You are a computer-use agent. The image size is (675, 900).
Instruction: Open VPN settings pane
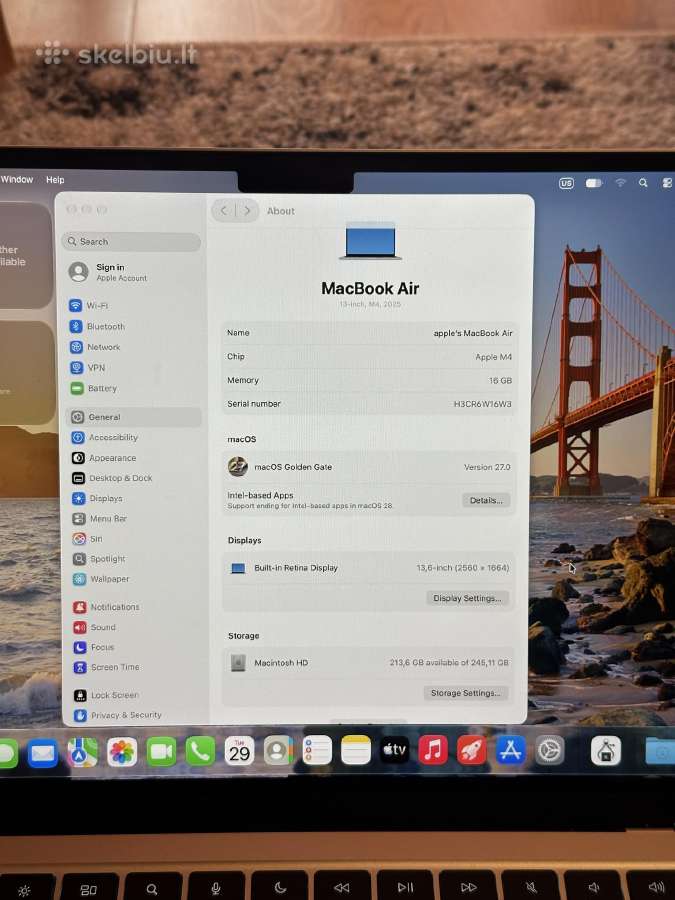coord(87,367)
